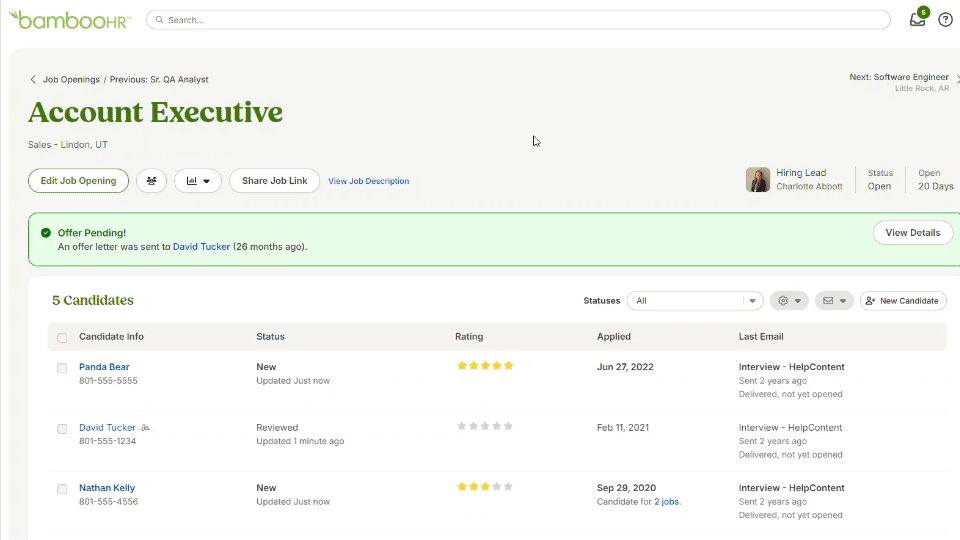Viewport: 960px width, 540px height.
Task: Click David Tucker's Reviewed status
Action: click(277, 427)
